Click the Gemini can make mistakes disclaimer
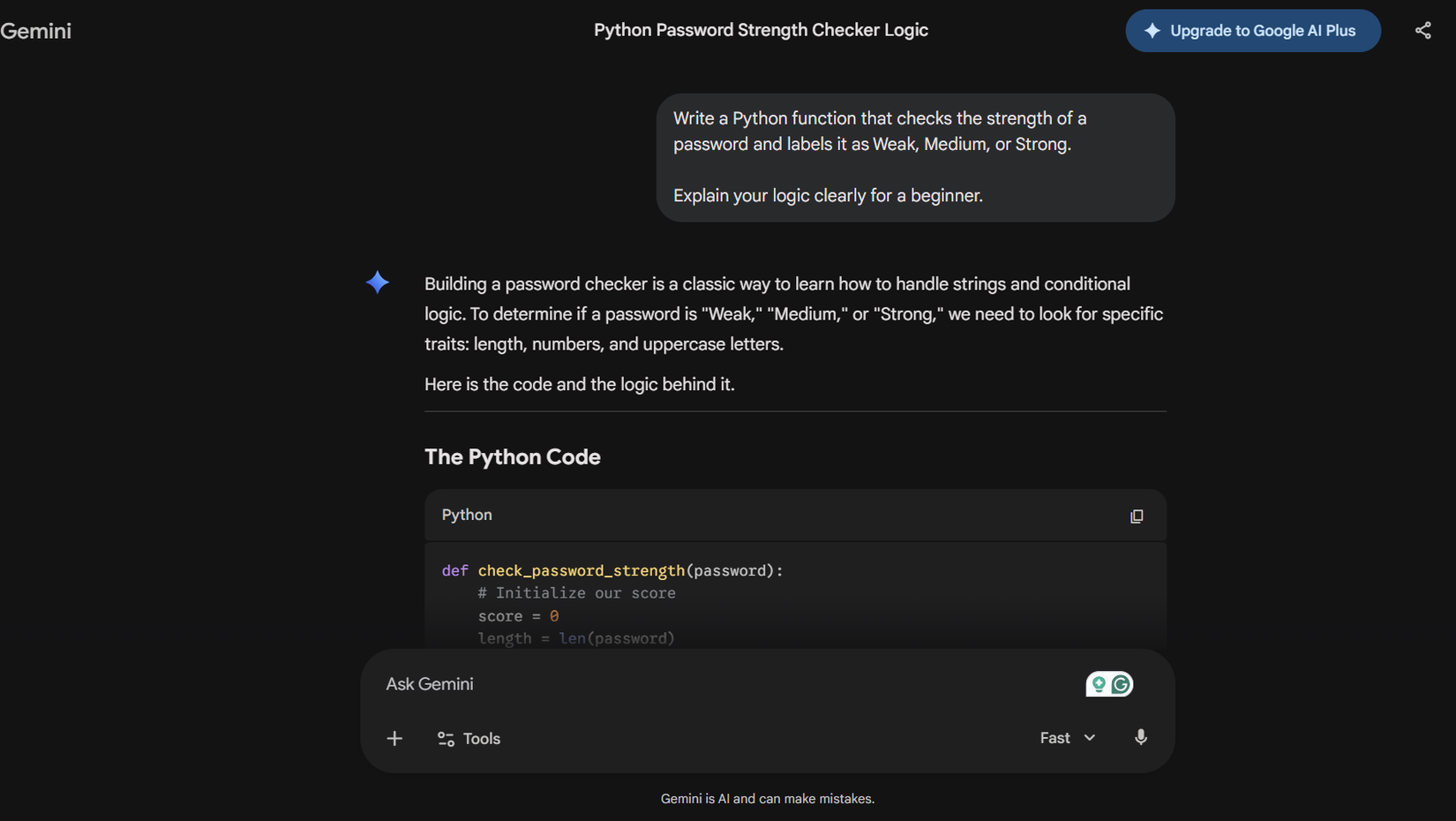 pyautogui.click(x=767, y=798)
